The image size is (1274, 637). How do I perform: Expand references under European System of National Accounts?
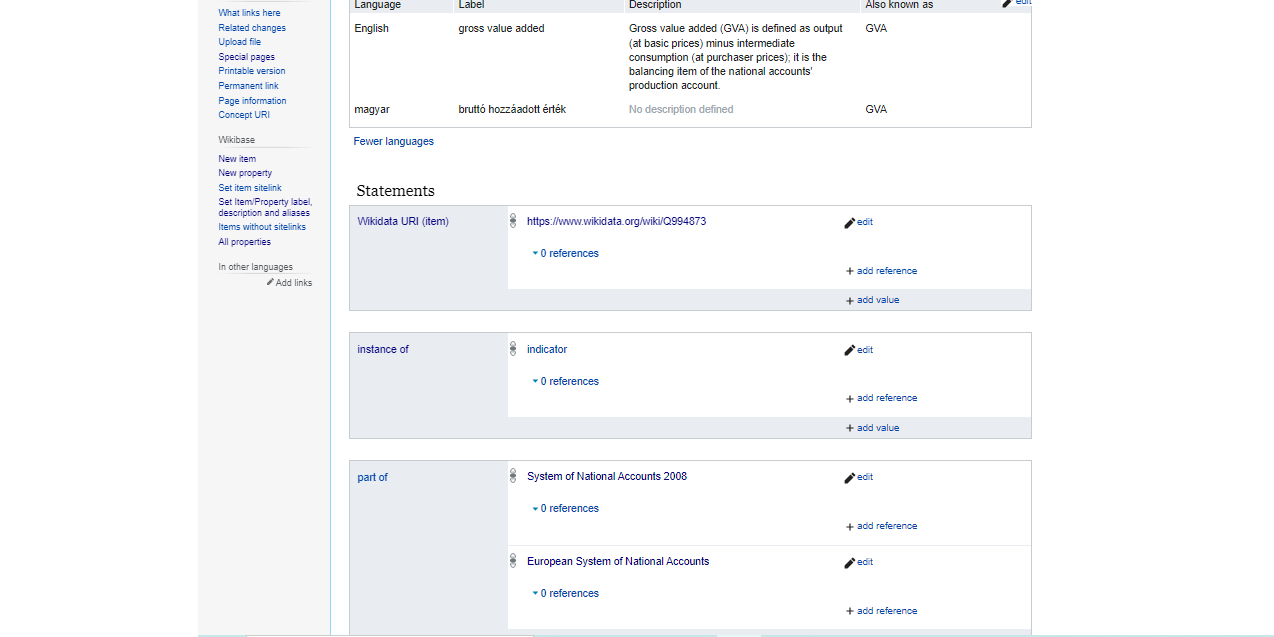(568, 594)
